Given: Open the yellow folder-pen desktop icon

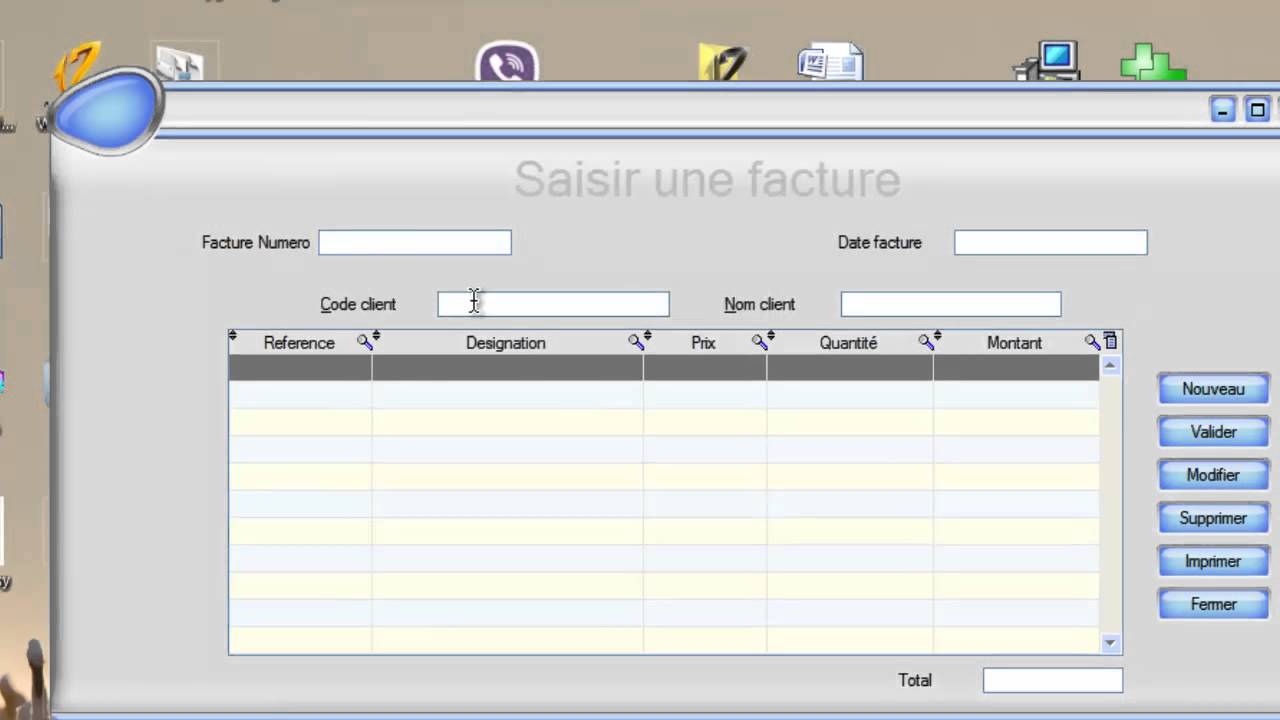Looking at the screenshot, I should tap(723, 62).
